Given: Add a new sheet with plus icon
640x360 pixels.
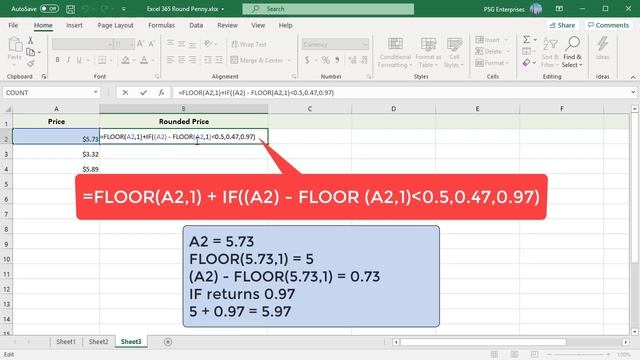Looking at the screenshot, I should 168,342.
